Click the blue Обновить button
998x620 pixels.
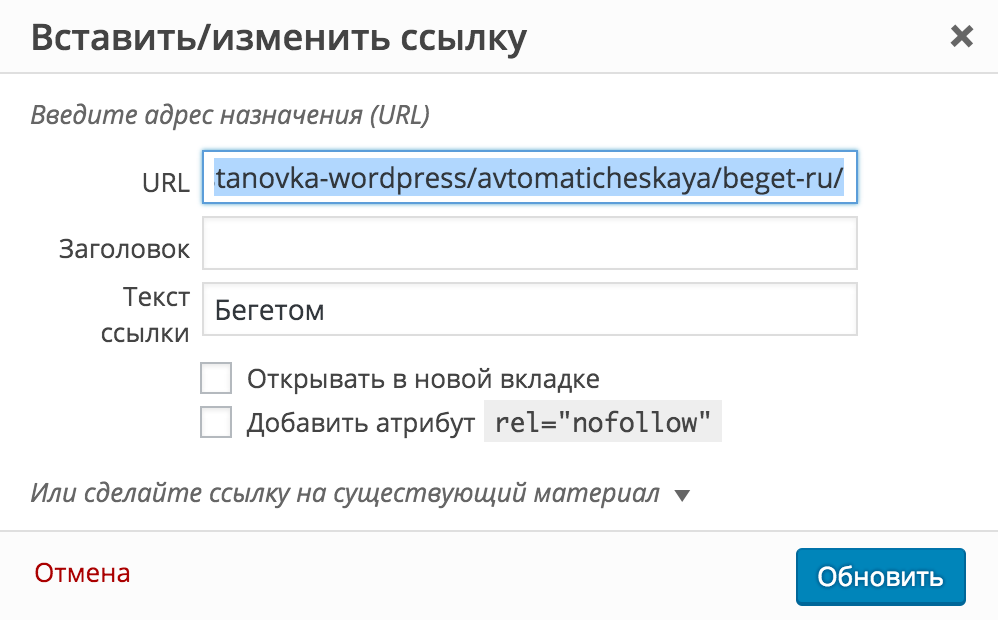(x=880, y=577)
